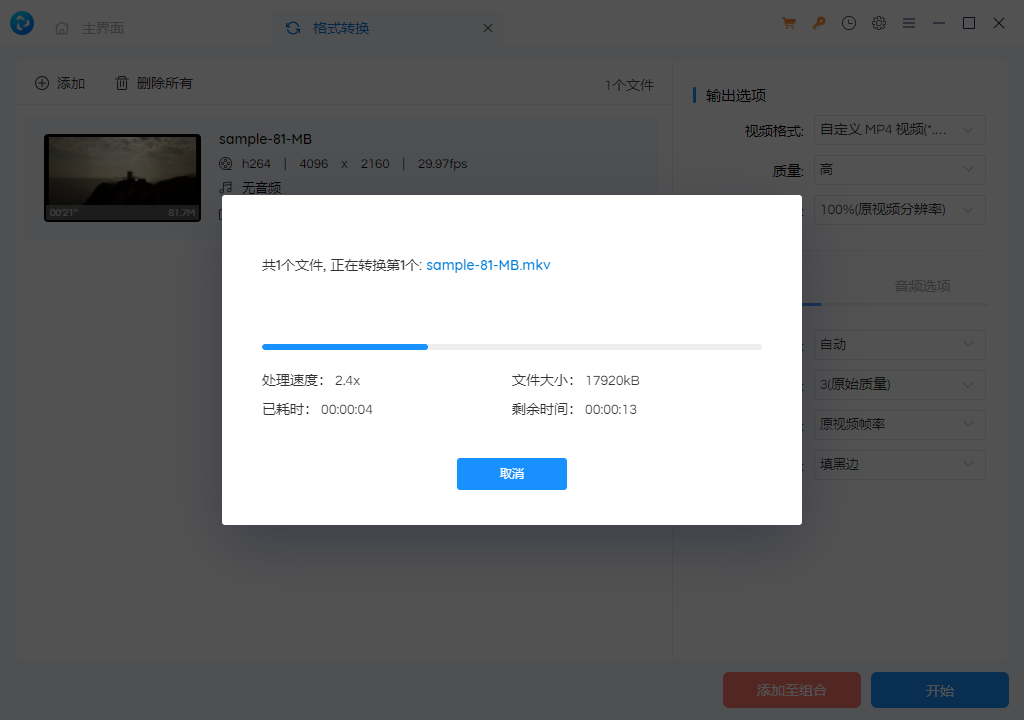
Task: Open the 质量 quality dropdown showing 高
Action: (x=898, y=170)
